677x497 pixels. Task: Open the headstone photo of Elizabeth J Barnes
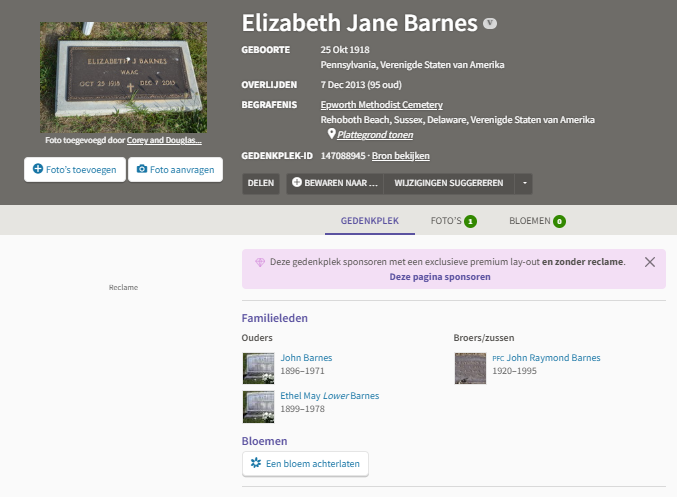point(123,77)
